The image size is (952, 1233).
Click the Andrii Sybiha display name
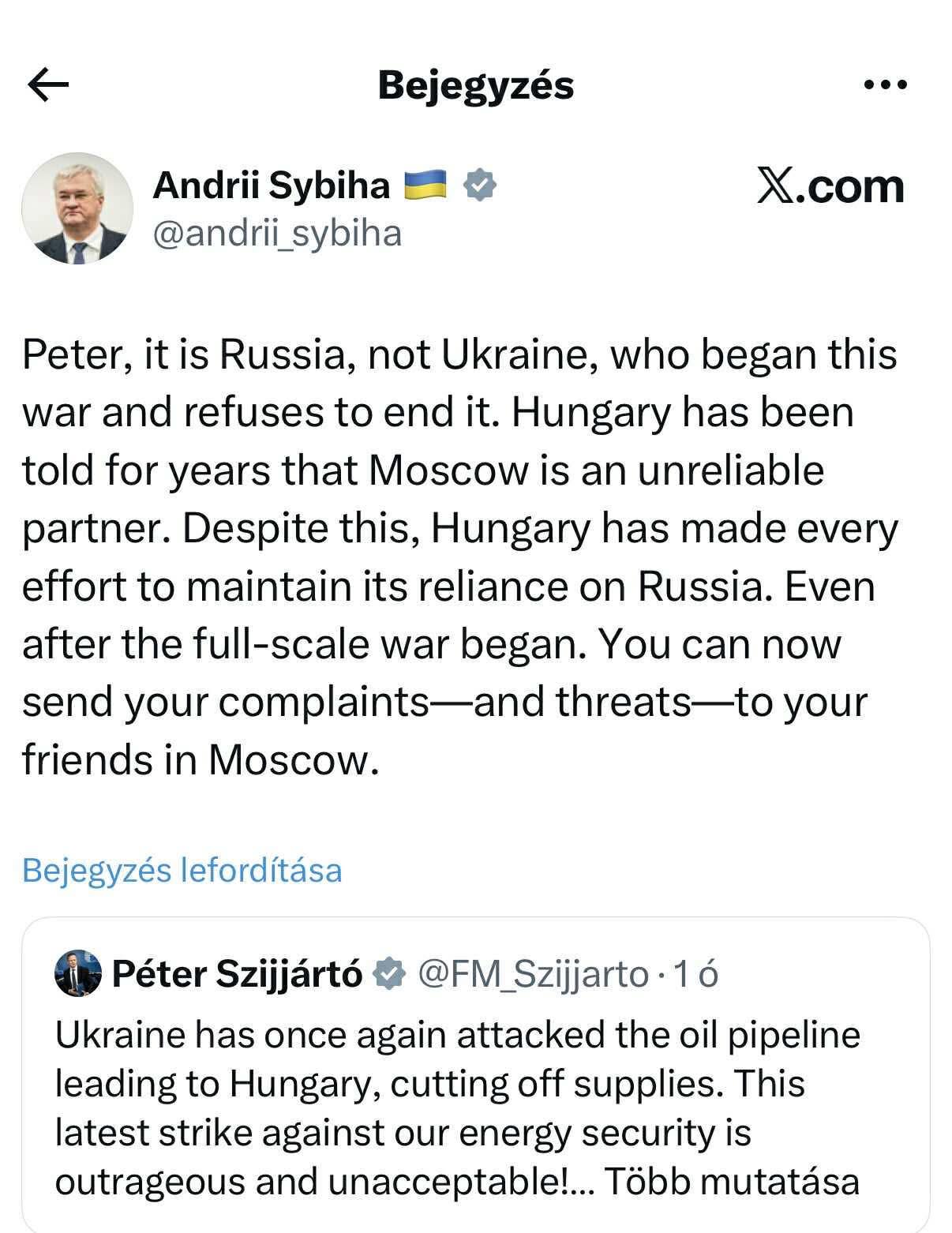[271, 186]
